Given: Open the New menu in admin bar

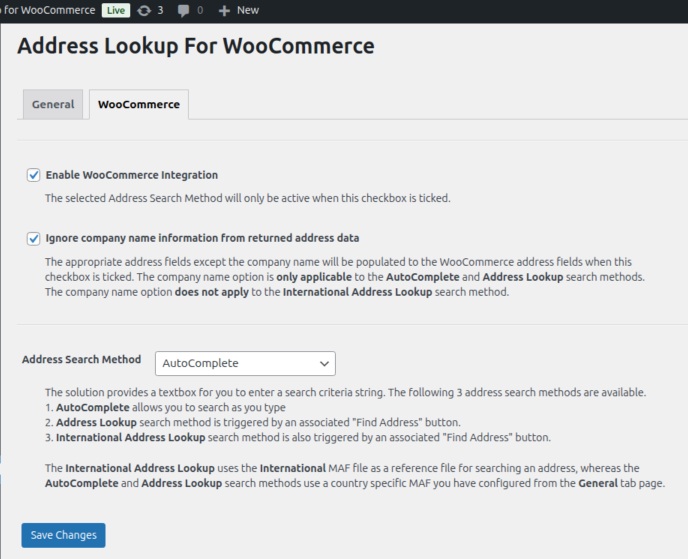Looking at the screenshot, I should (239, 11).
